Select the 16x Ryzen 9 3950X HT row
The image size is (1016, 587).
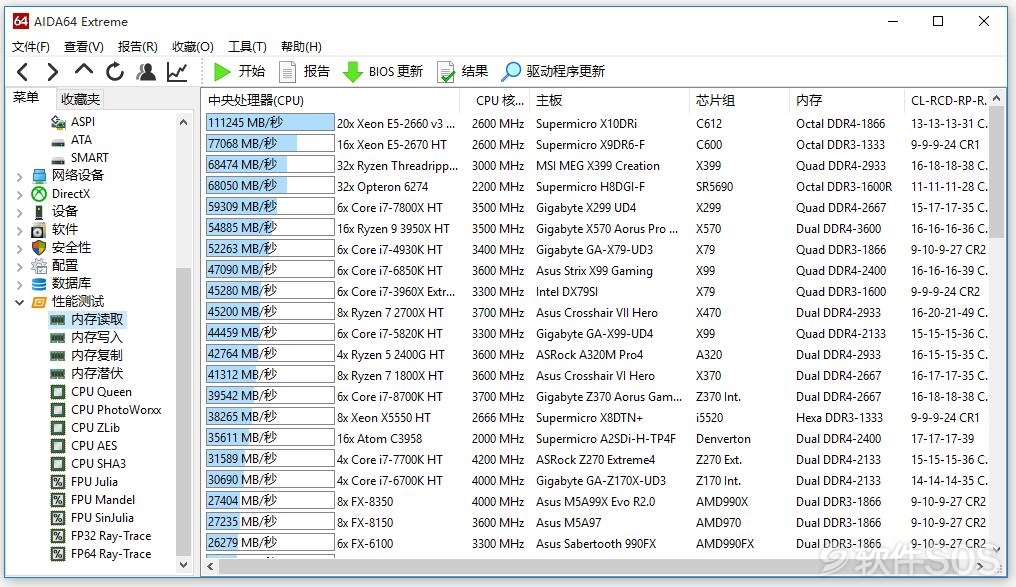click(597, 229)
